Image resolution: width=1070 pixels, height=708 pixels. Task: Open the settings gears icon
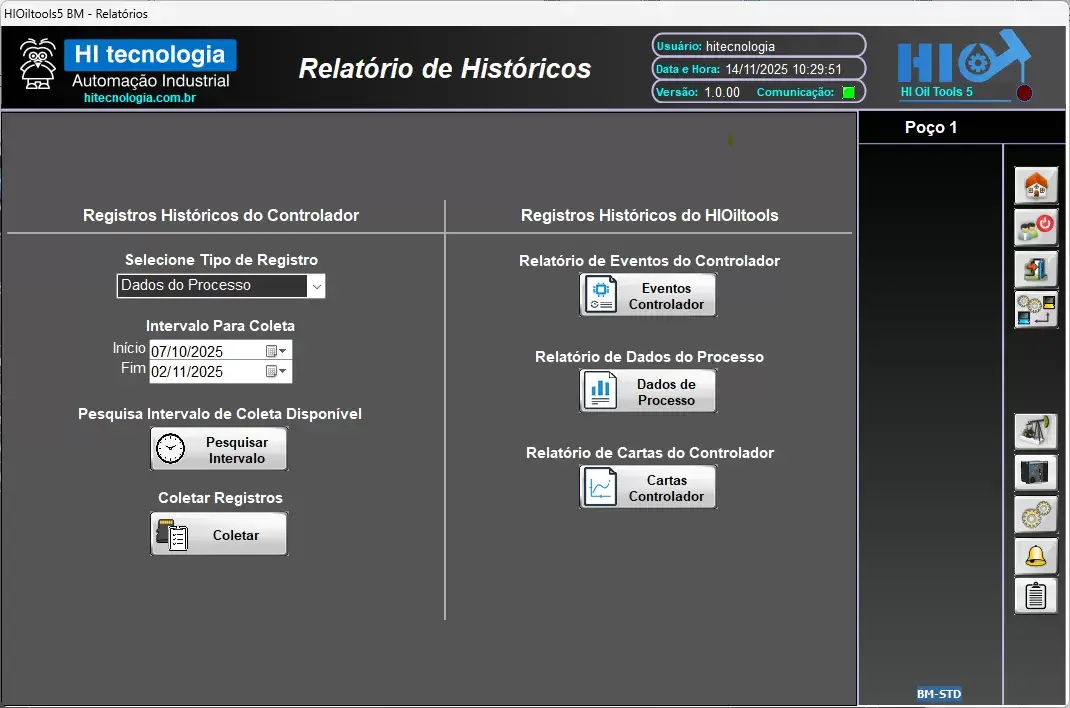click(x=1036, y=514)
